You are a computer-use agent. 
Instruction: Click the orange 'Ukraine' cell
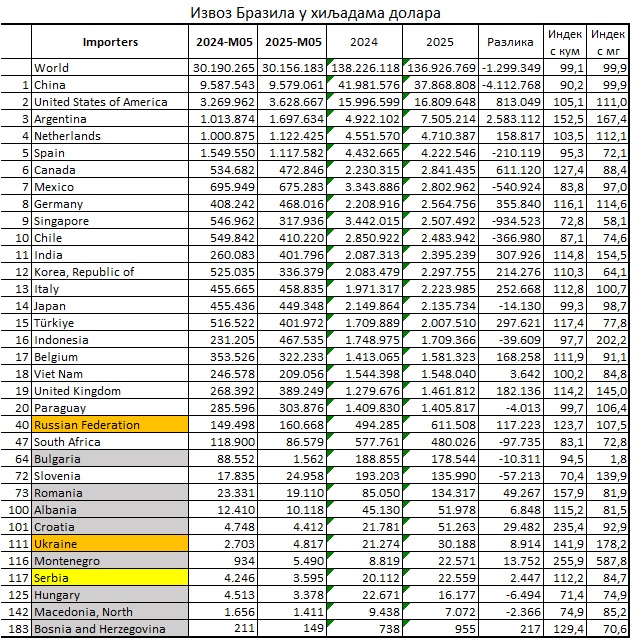point(110,544)
